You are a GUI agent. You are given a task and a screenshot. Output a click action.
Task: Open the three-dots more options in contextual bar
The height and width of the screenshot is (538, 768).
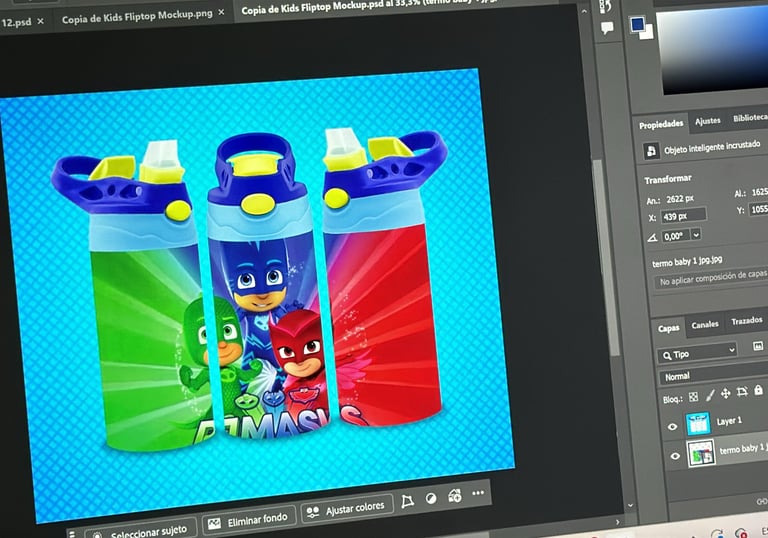[478, 493]
